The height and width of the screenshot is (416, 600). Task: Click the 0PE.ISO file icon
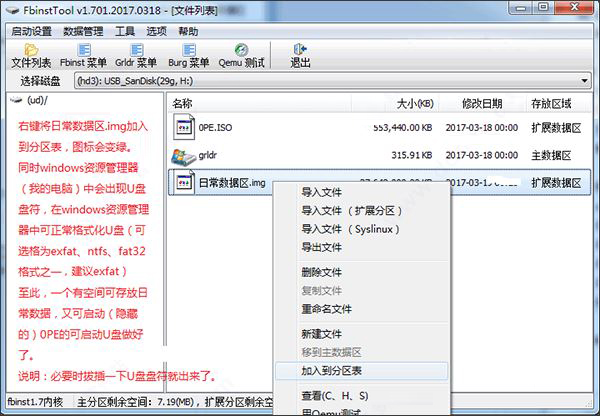pos(184,127)
